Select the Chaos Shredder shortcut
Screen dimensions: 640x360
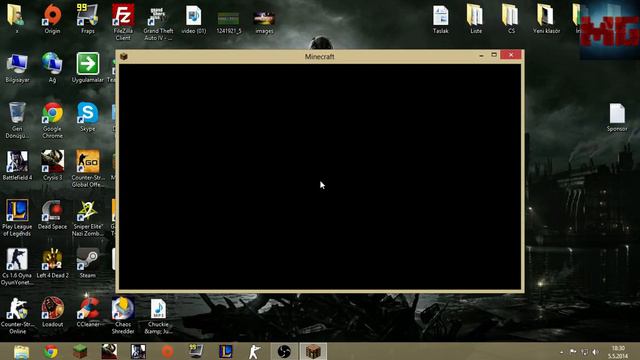pyautogui.click(x=123, y=316)
